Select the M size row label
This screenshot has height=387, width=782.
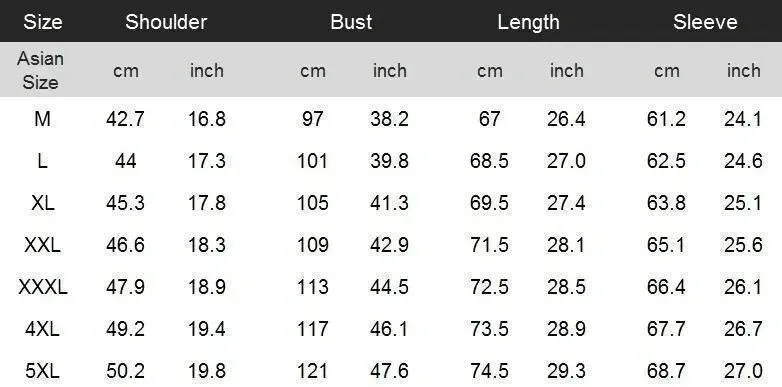[42, 119]
